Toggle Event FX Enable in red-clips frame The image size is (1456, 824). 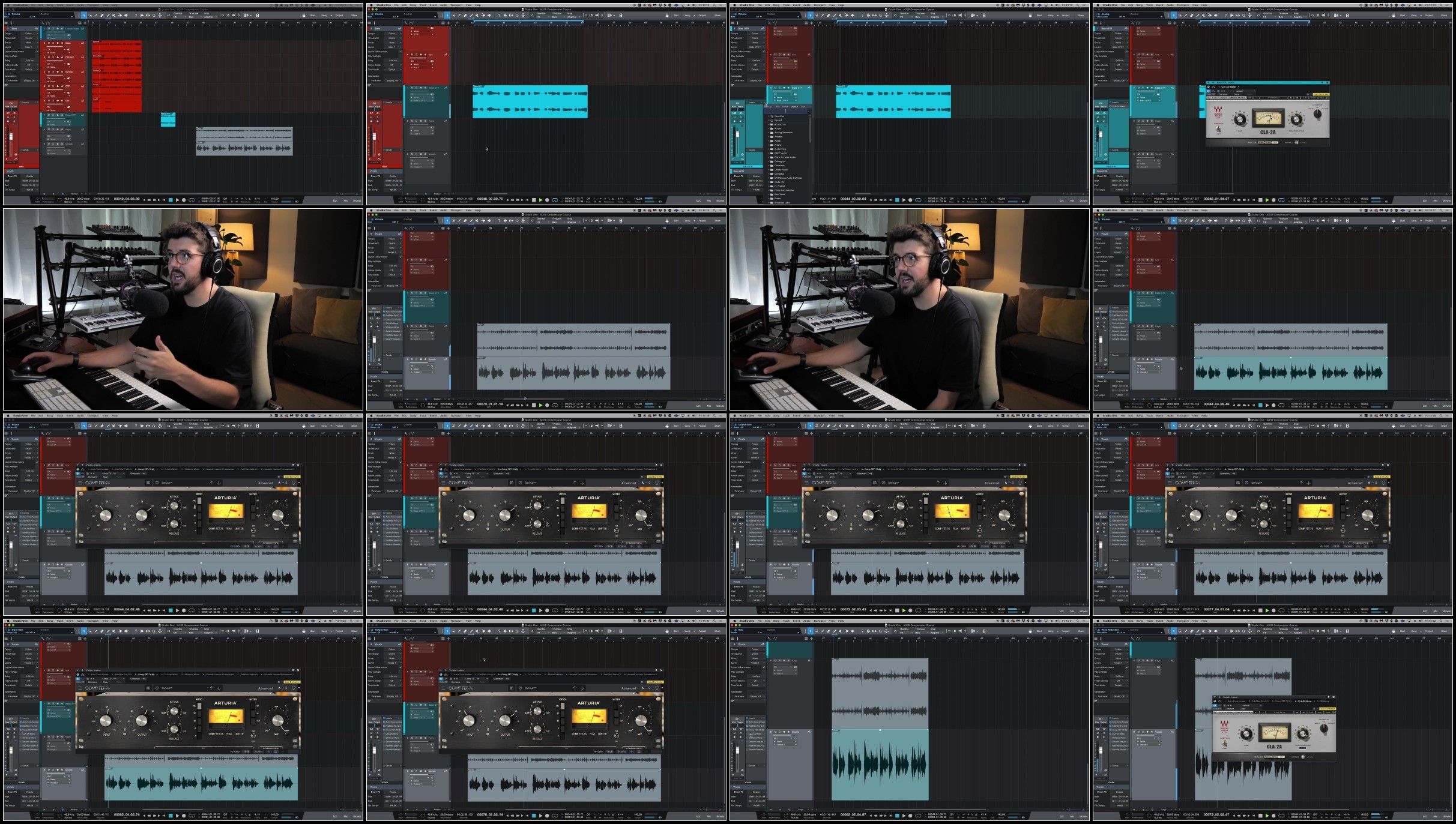[x=29, y=176]
